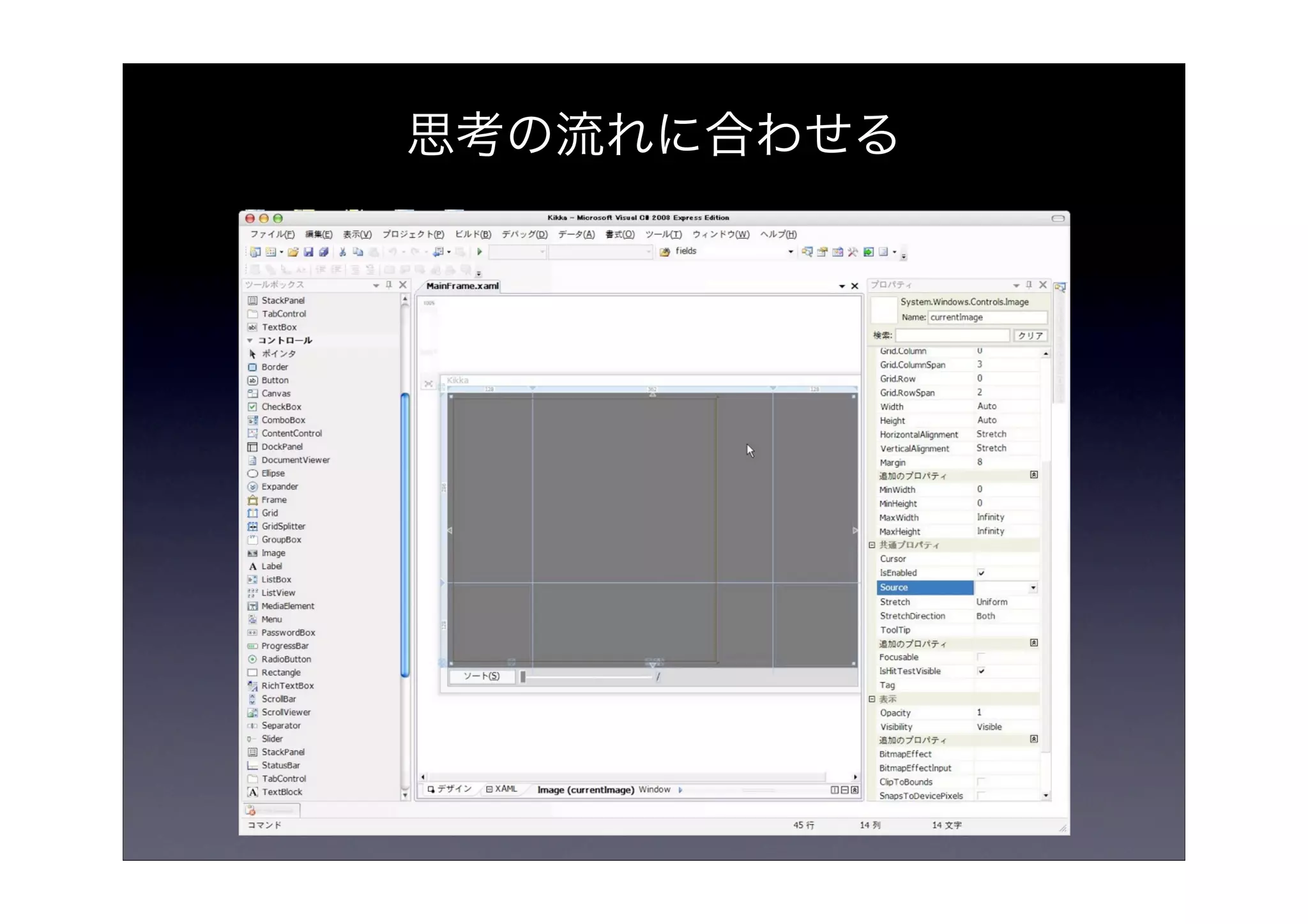
Task: Toggle the ClipToBounds checkbox
Action: 981,782
